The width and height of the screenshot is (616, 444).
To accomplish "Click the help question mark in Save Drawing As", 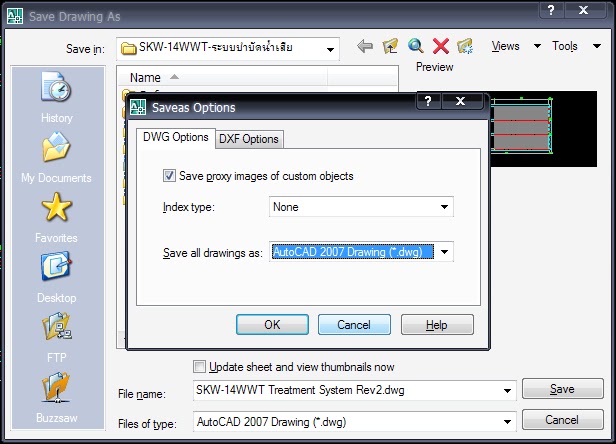I will click(x=551, y=10).
